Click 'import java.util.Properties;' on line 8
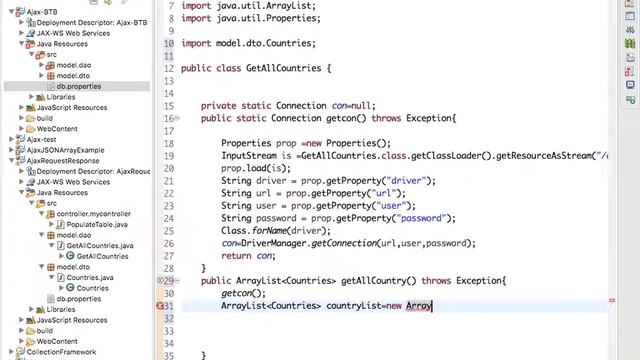 coord(251,18)
